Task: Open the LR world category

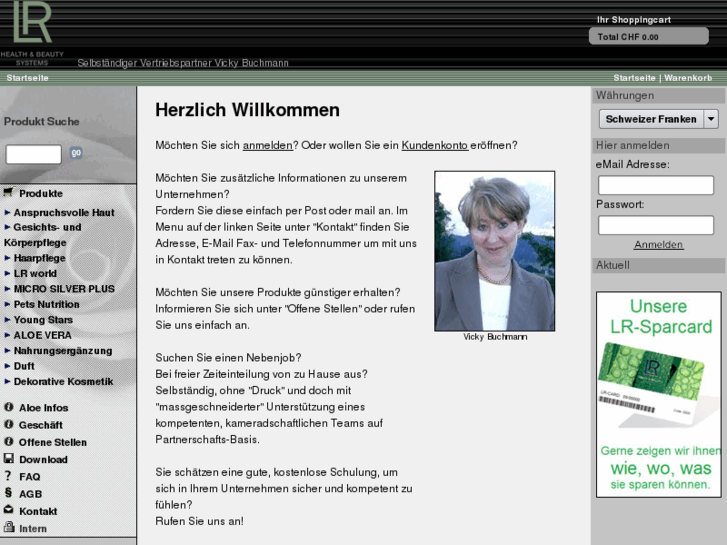Action: click(x=35, y=273)
